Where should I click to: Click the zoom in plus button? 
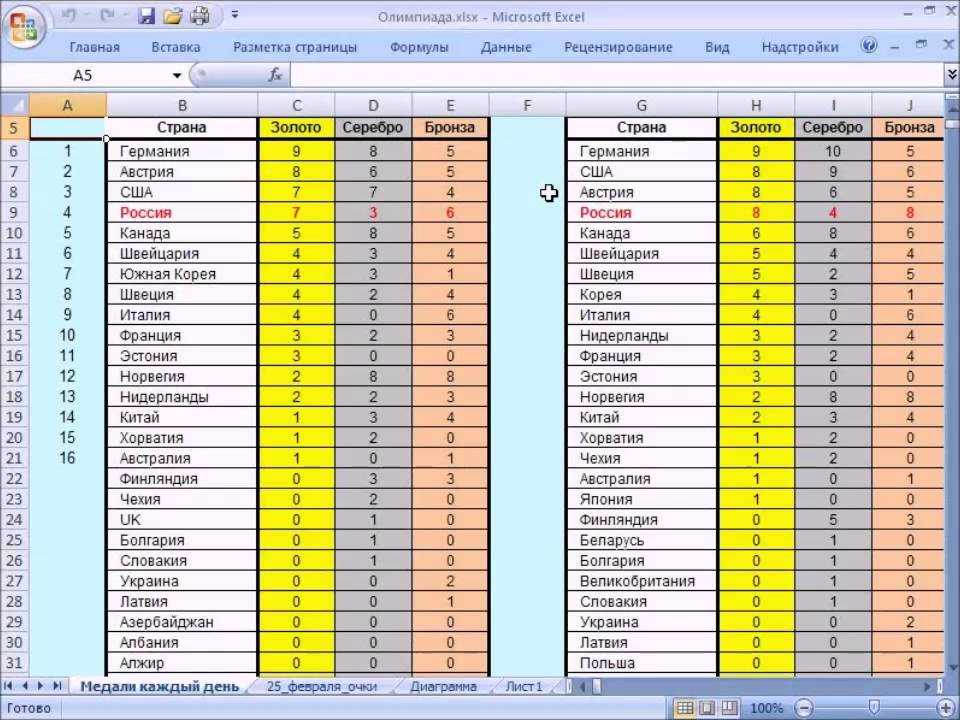(x=948, y=708)
